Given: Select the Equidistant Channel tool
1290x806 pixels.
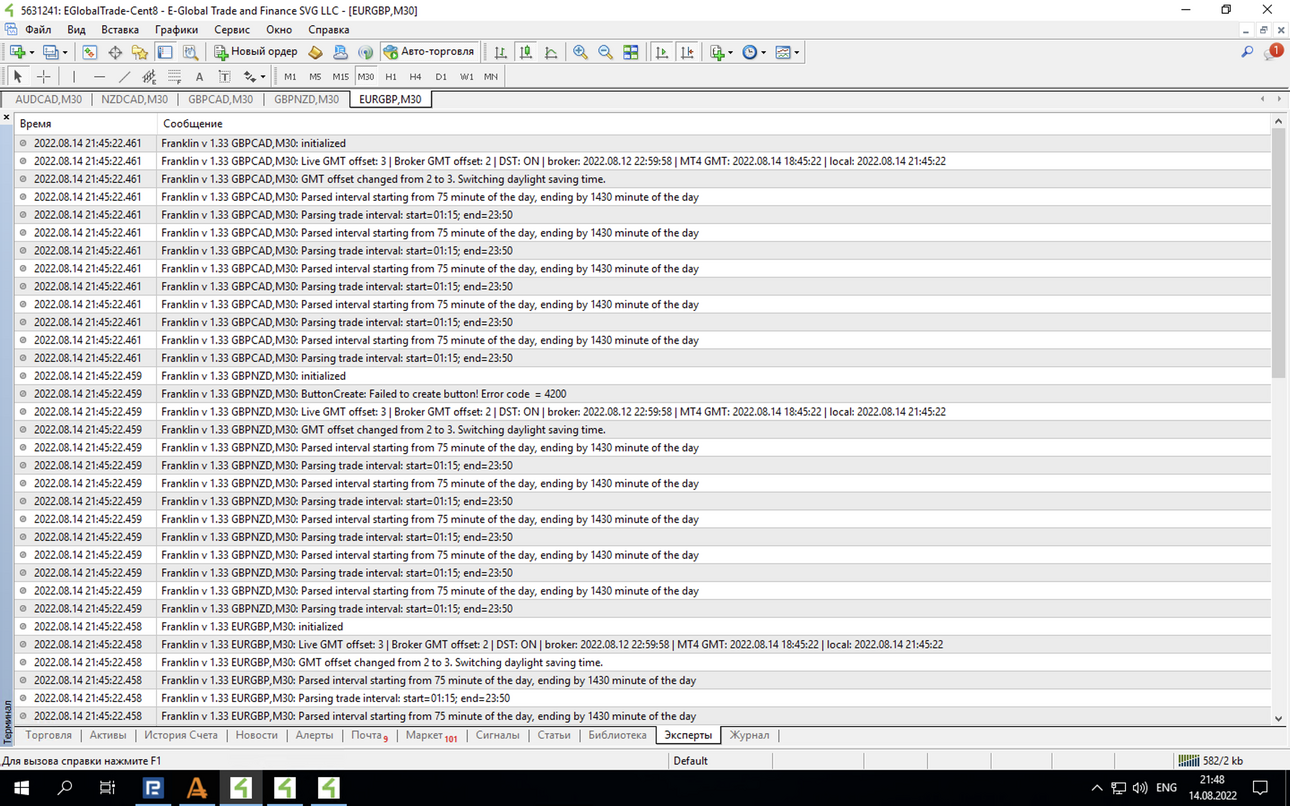Looking at the screenshot, I should (149, 76).
